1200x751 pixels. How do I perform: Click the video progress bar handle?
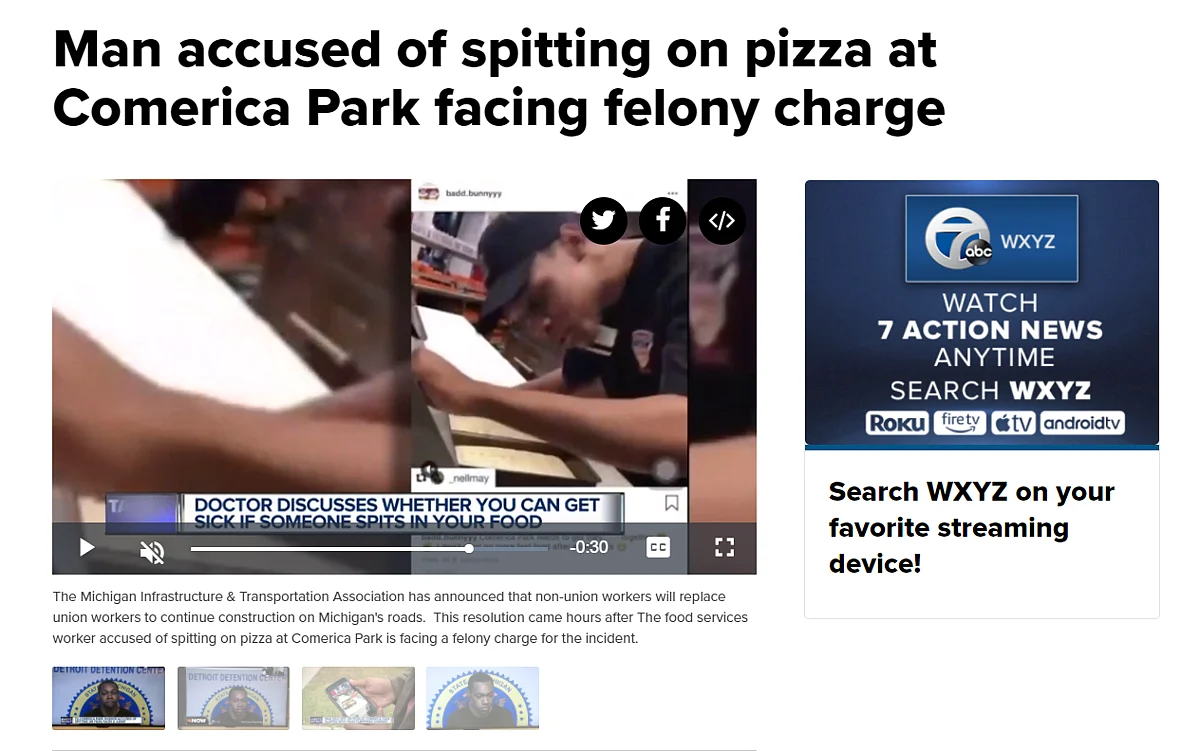click(x=469, y=548)
